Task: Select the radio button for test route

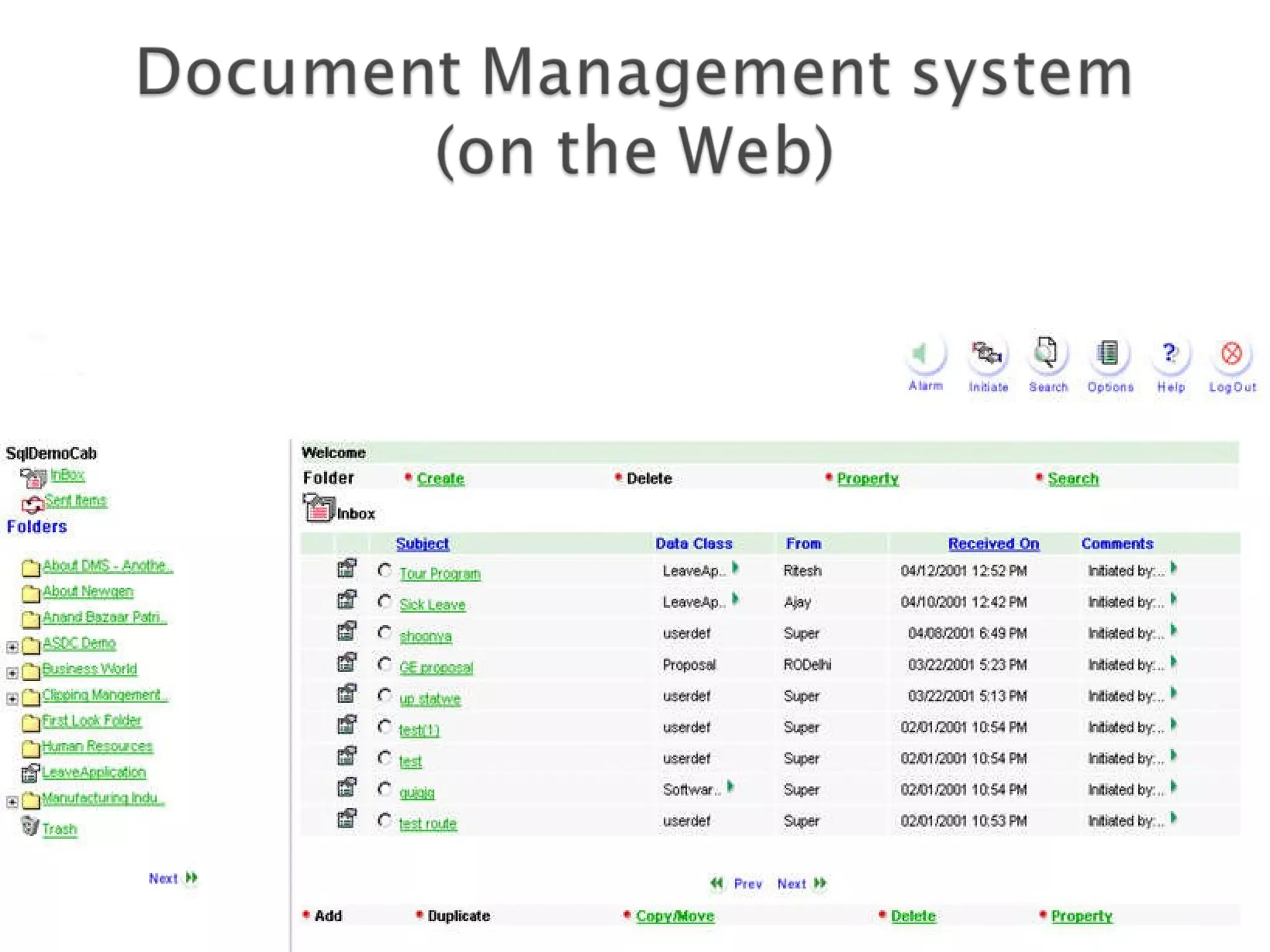Action: click(x=385, y=821)
